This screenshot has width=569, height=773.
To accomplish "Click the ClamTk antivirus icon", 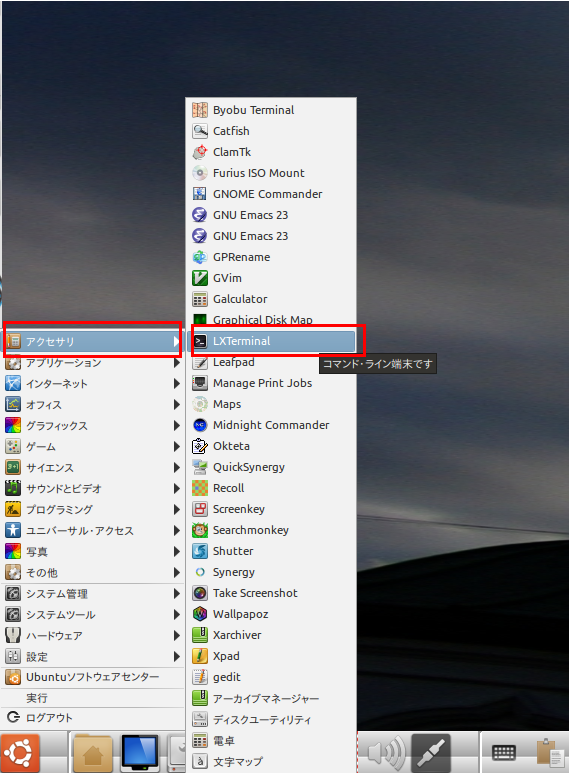I will click(x=200, y=152).
